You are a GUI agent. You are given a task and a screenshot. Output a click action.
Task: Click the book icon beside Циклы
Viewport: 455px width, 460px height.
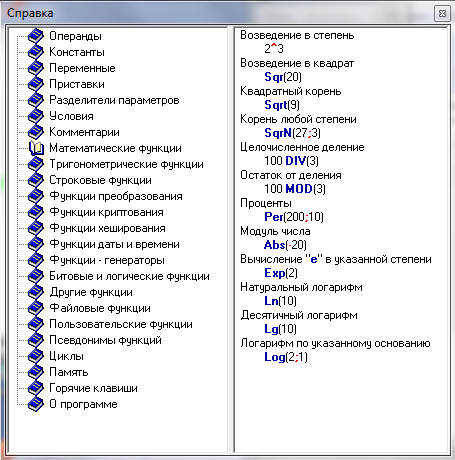(x=36, y=356)
